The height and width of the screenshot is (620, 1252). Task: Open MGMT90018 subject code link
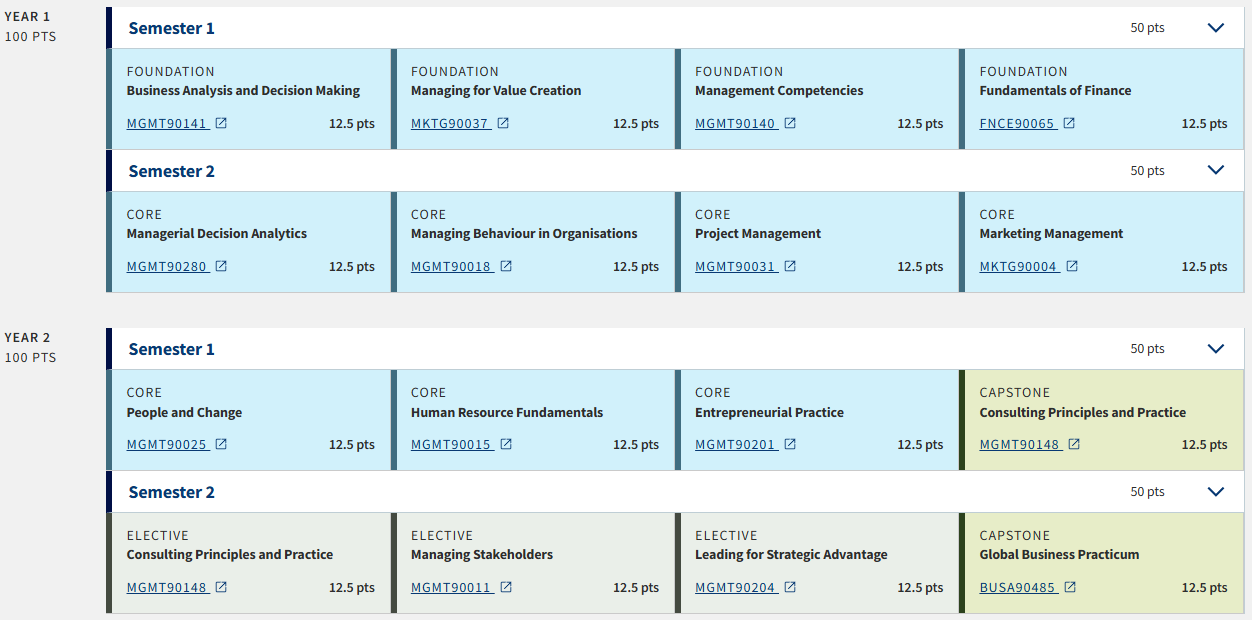451,267
